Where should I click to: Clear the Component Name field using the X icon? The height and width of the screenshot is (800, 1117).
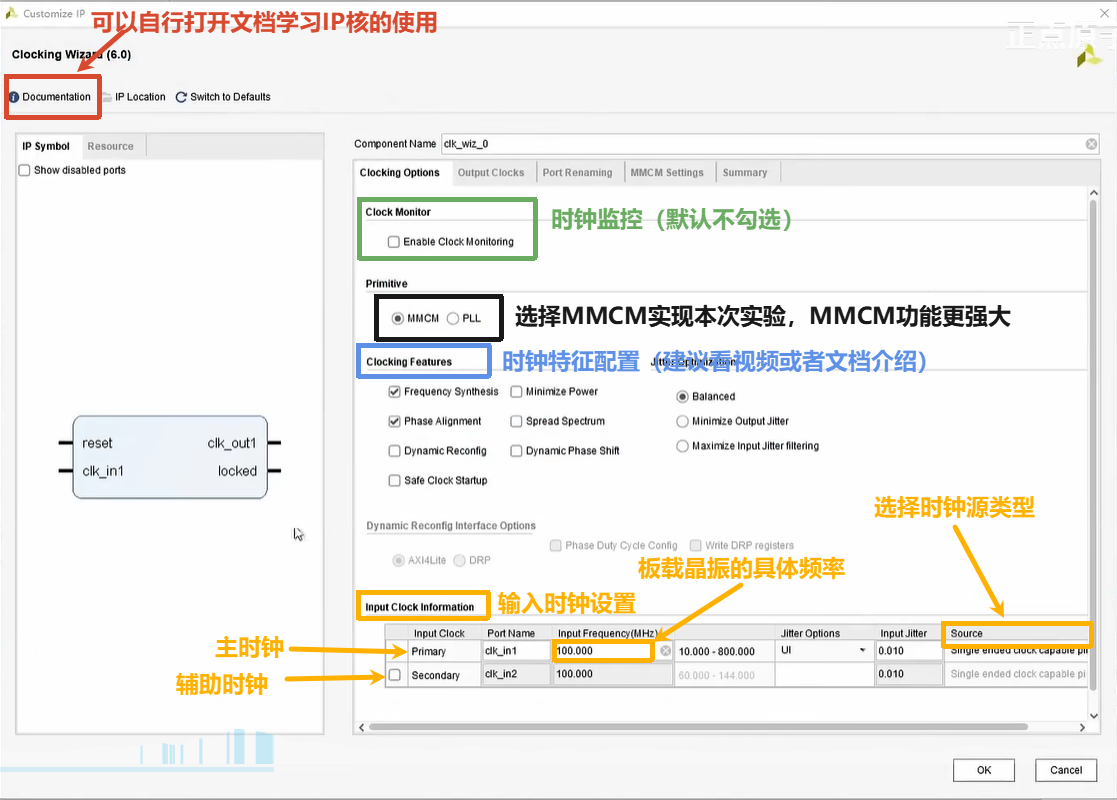pyautogui.click(x=1091, y=144)
